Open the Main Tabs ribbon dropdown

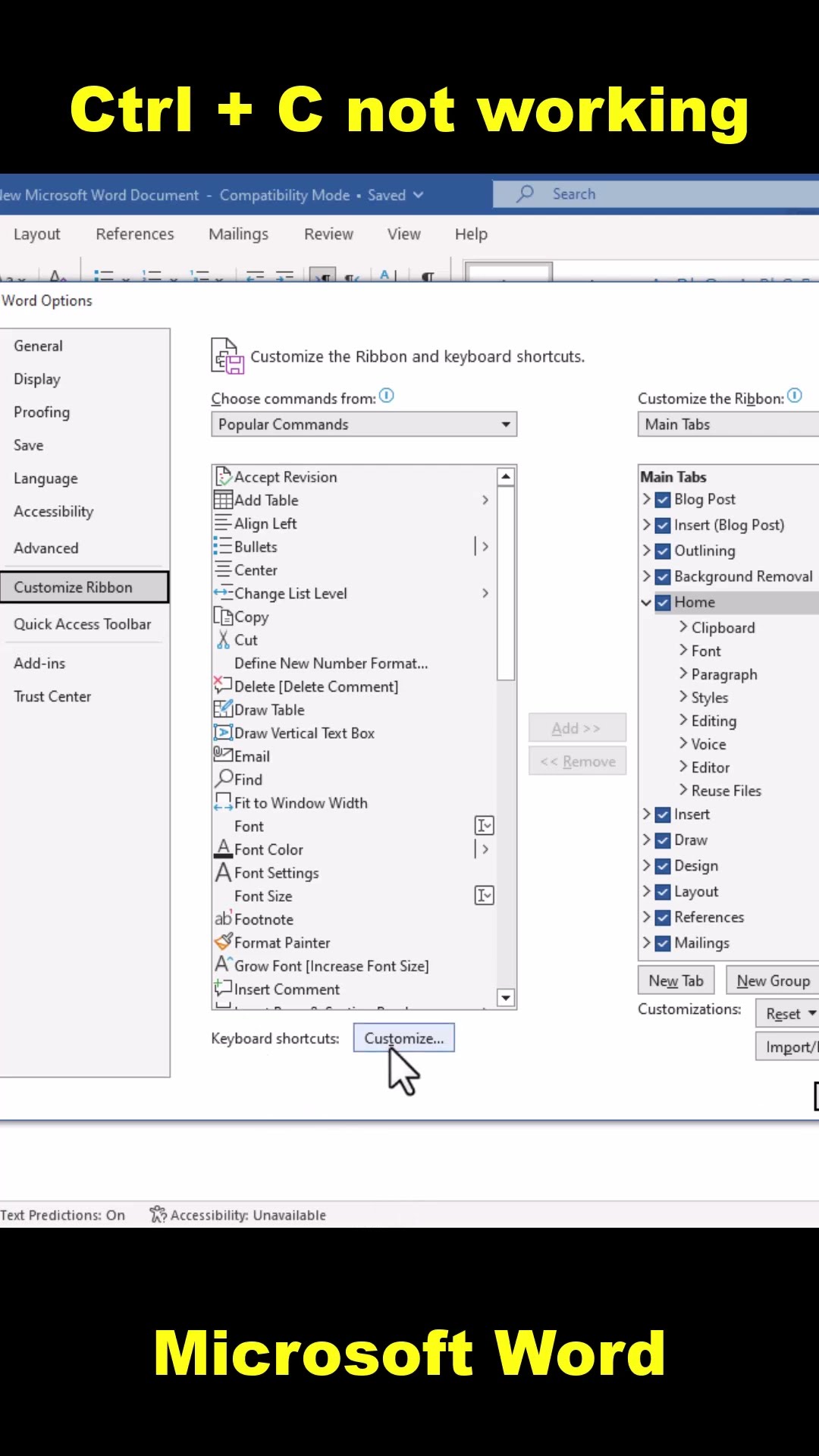728,424
